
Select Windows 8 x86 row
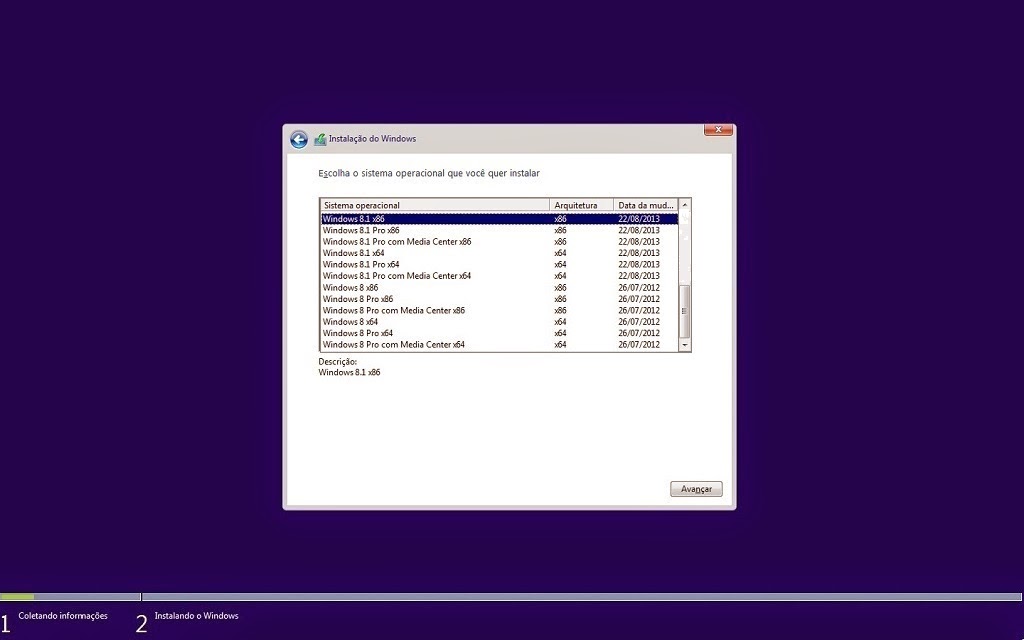click(x=500, y=287)
